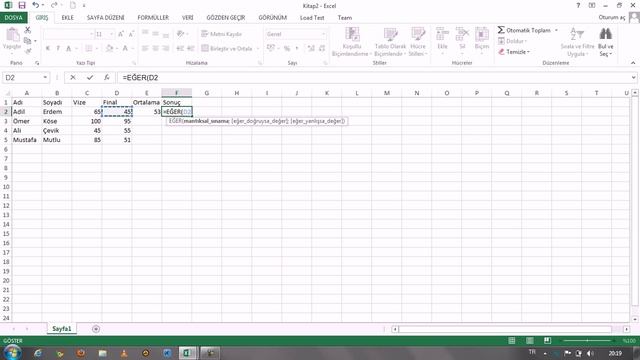This screenshot has width=640, height=360.
Task: Open the Customize Quick Access Toolbar dropdown
Action: [84, 5]
